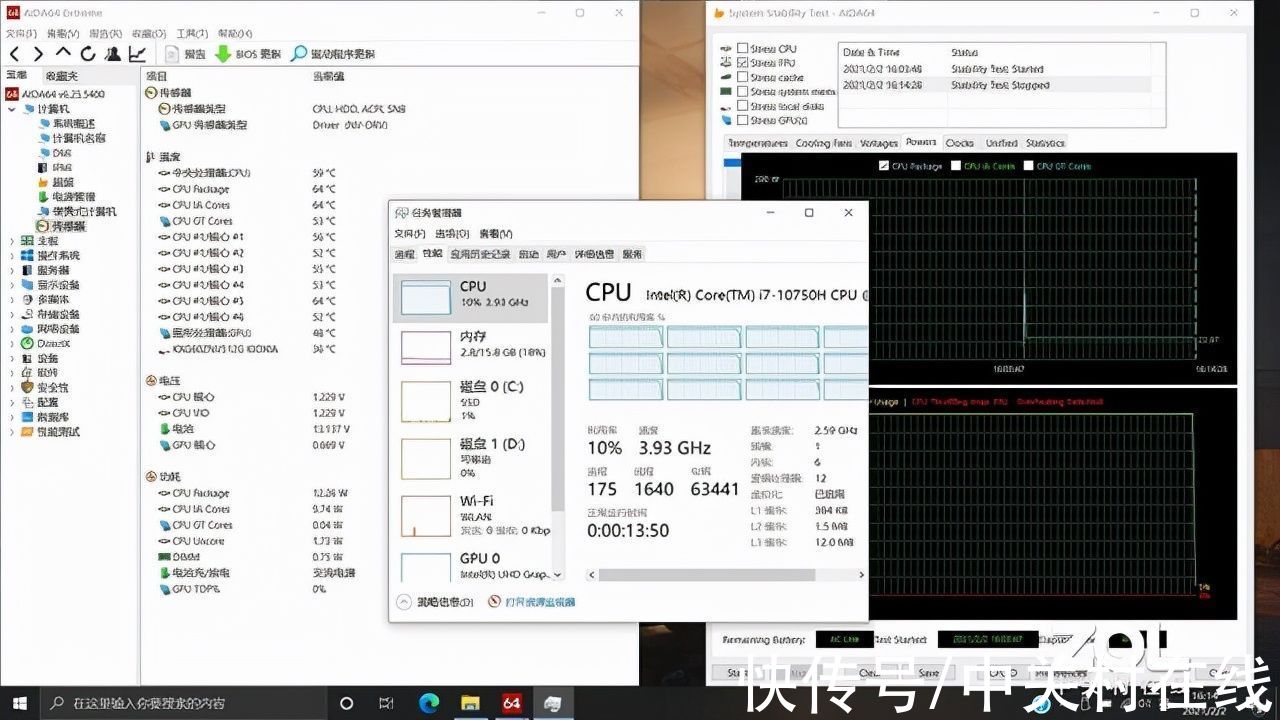The height and width of the screenshot is (720, 1280).
Task: Toggle the CPU GT Cores graph checkbox
Action: point(1029,166)
